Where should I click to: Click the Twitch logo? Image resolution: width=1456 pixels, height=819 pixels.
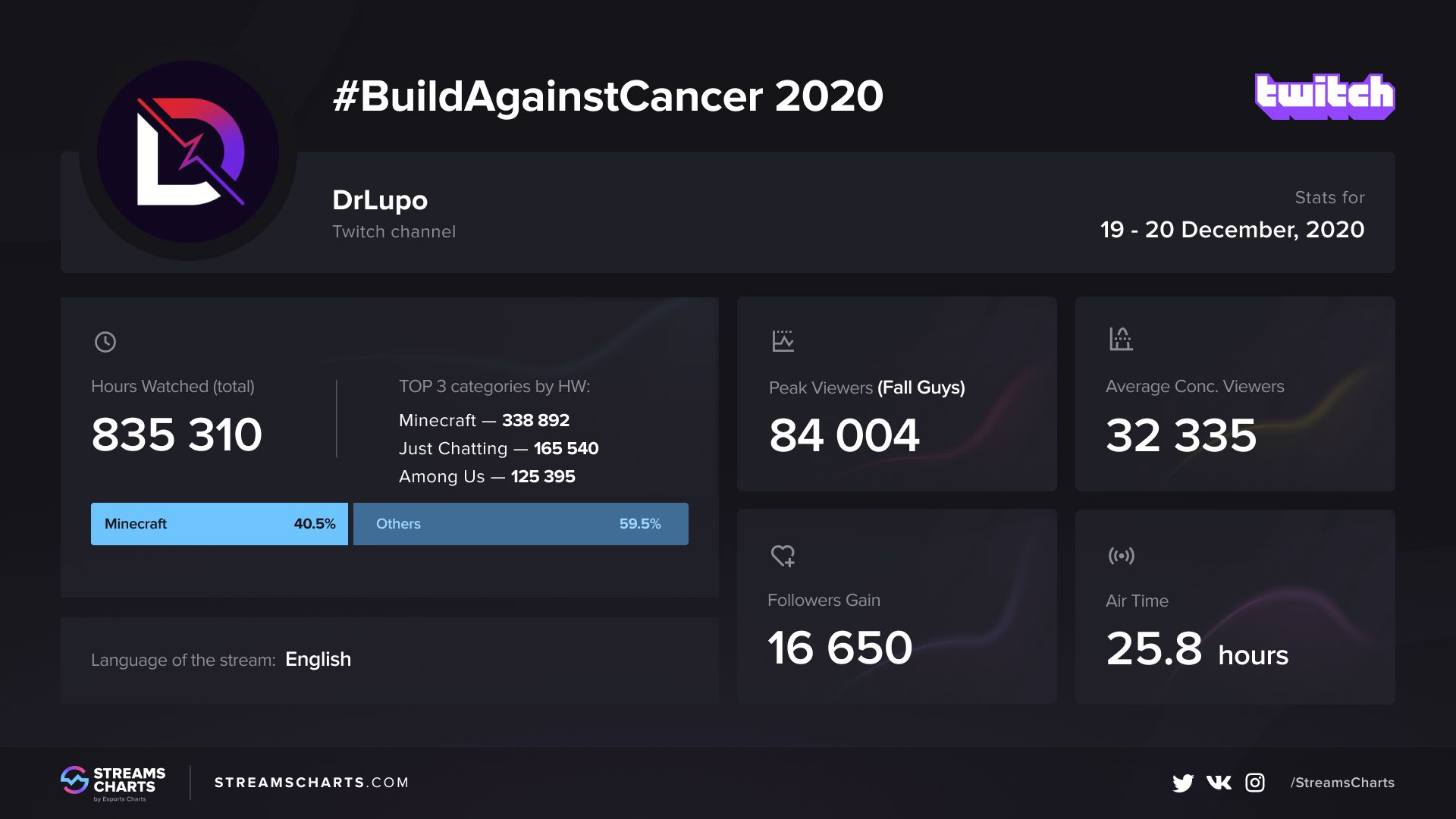1325,96
